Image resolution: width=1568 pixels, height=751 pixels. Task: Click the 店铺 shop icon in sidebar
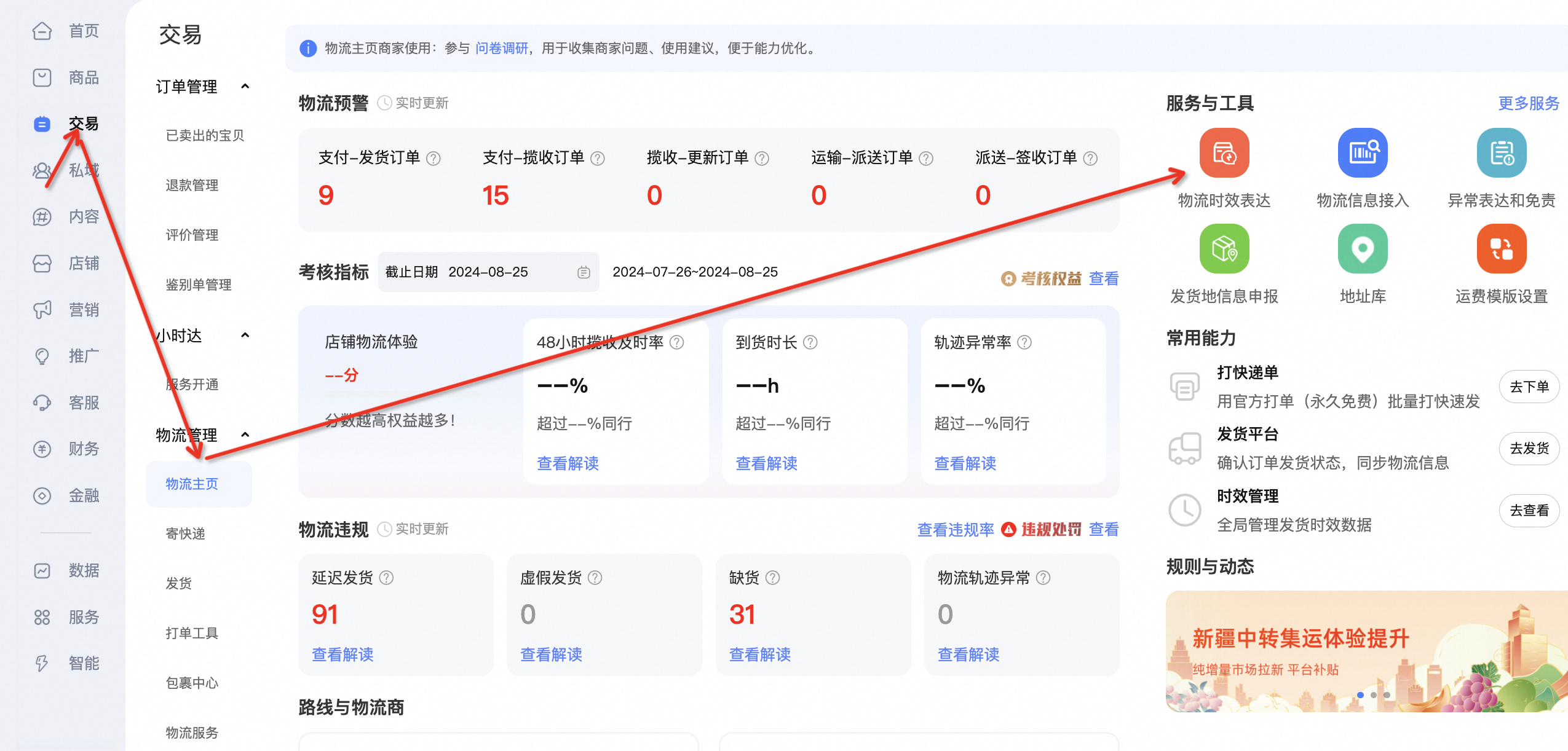pos(42,263)
